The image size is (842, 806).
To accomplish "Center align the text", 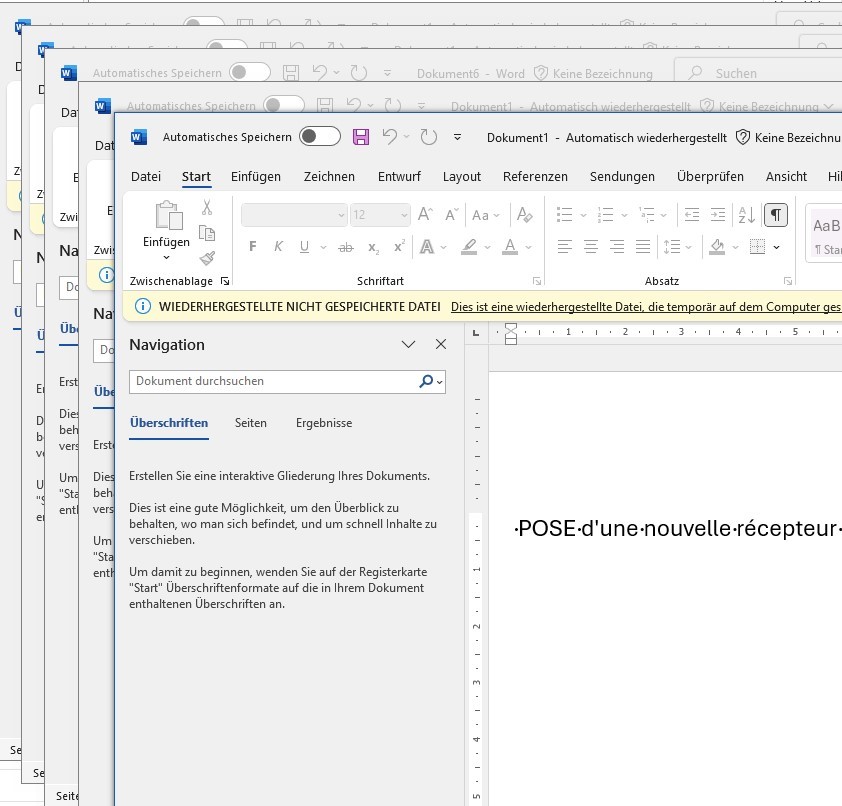I will [x=591, y=246].
